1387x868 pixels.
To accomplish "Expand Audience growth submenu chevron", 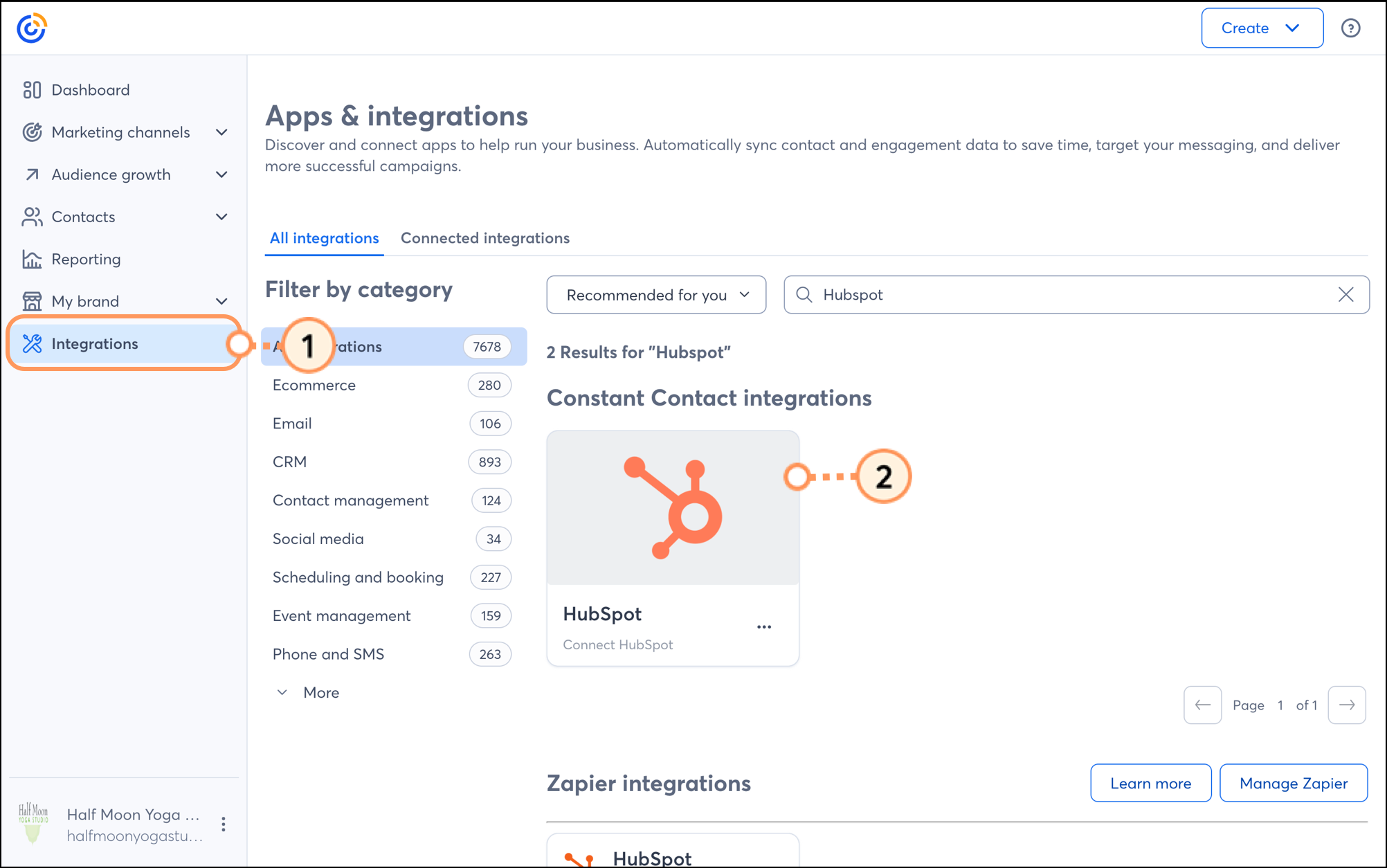I will click(x=221, y=174).
